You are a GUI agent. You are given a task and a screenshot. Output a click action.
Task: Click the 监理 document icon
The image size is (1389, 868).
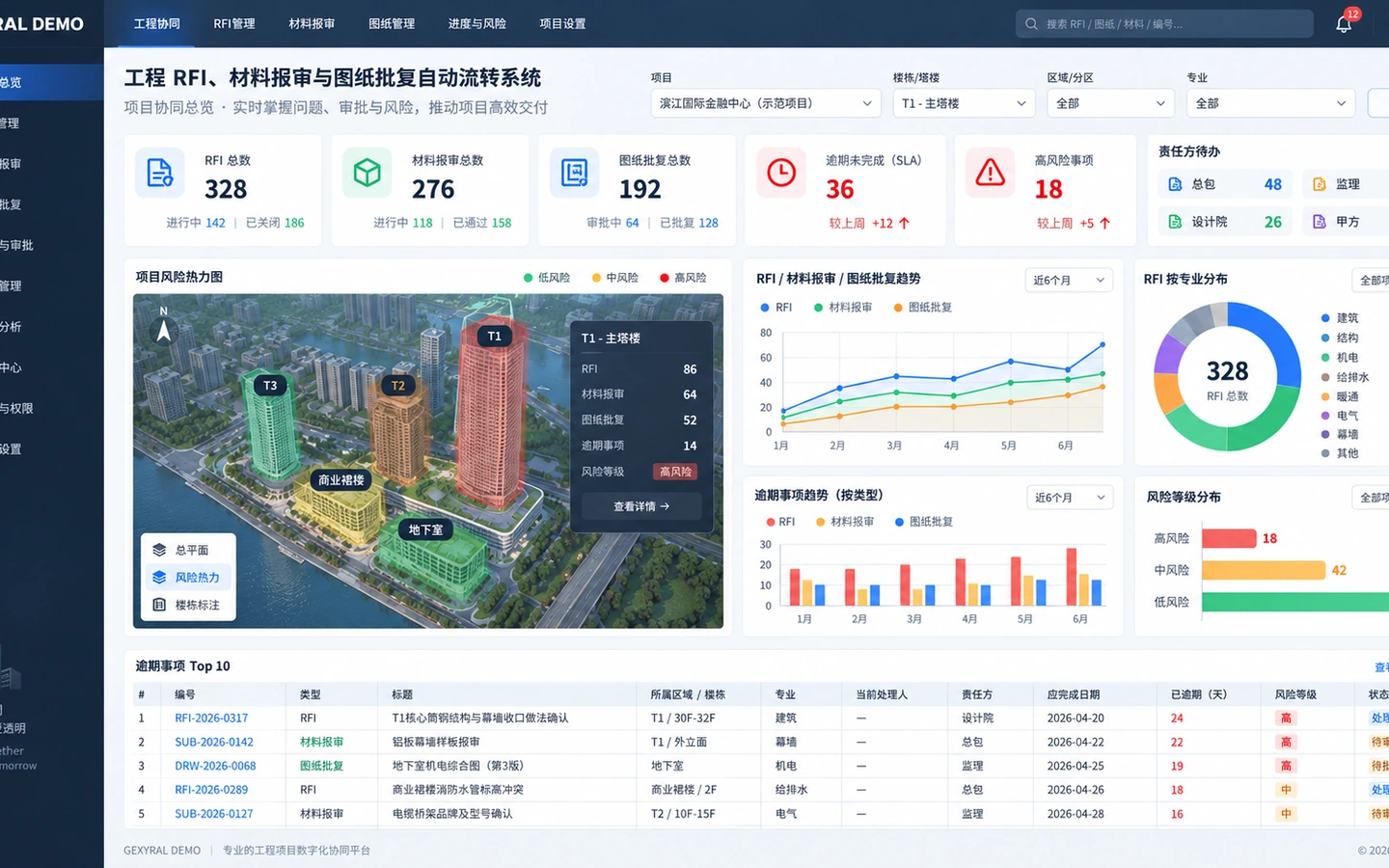click(x=1320, y=184)
